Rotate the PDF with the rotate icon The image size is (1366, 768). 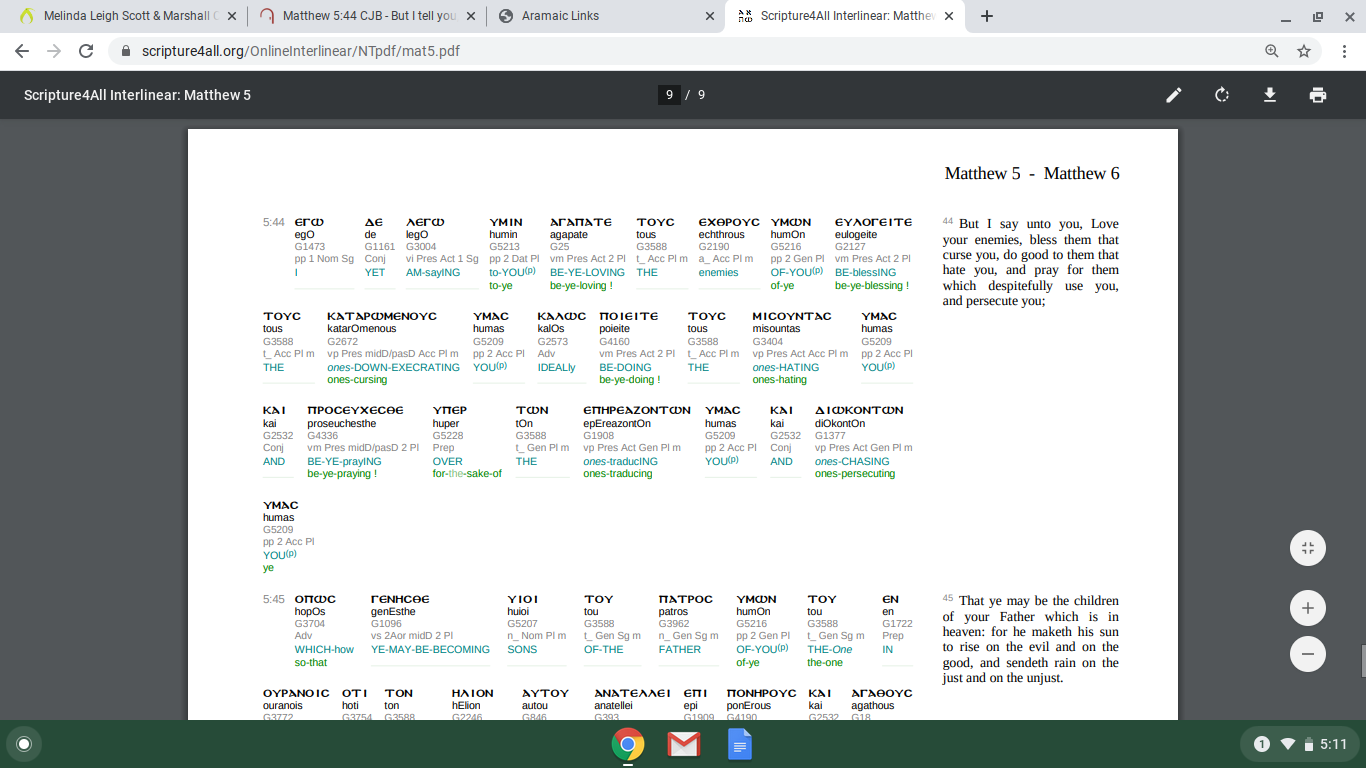point(1222,95)
